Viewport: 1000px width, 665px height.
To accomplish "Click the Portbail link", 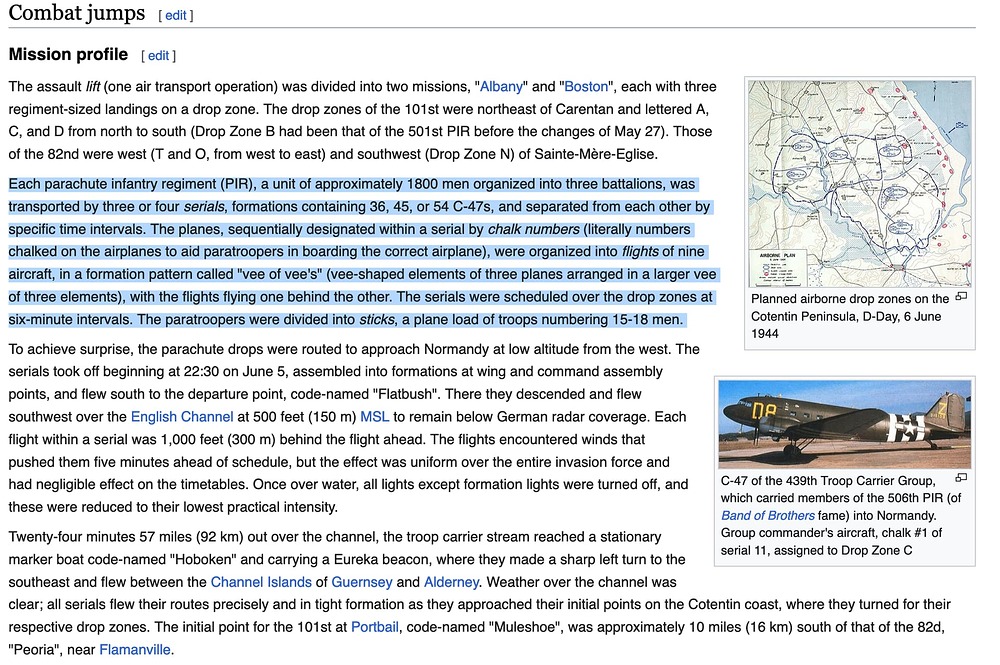I will (375, 627).
